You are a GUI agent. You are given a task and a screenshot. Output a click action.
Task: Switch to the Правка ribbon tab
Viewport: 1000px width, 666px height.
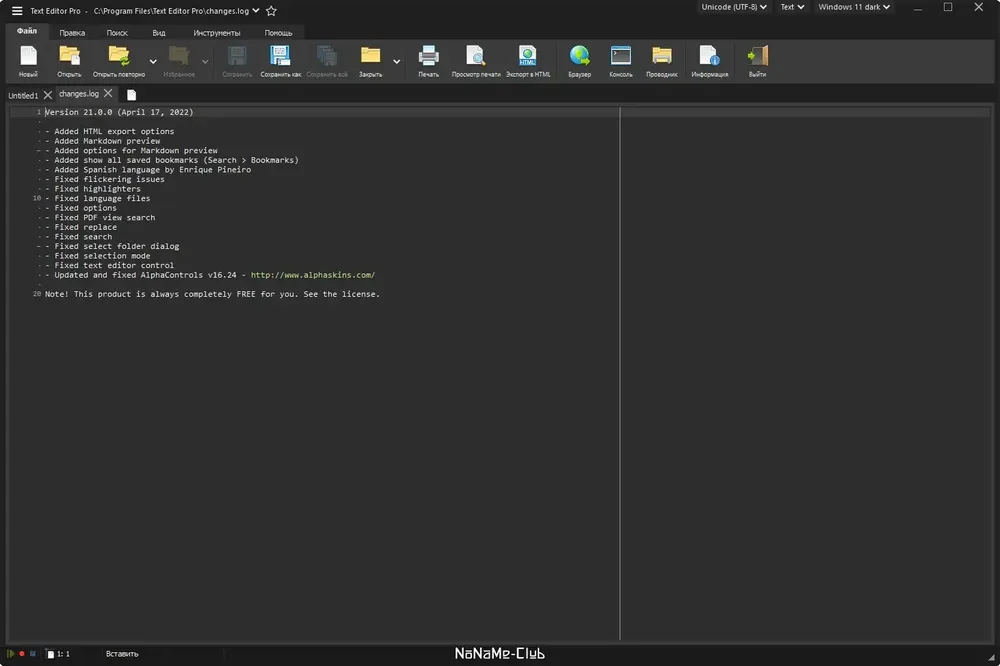coord(72,33)
